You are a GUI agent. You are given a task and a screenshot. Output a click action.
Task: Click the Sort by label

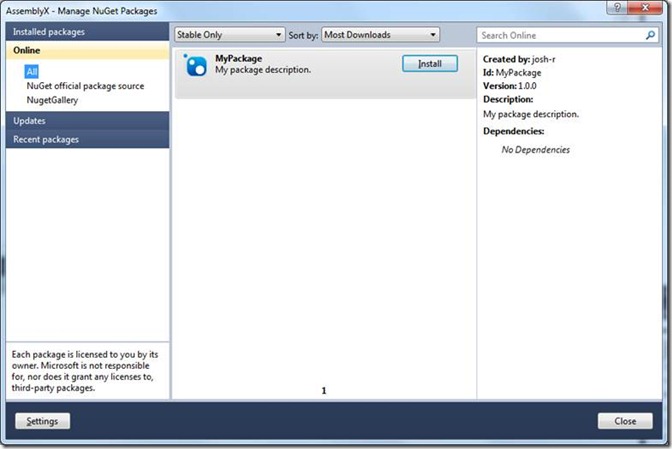(303, 36)
